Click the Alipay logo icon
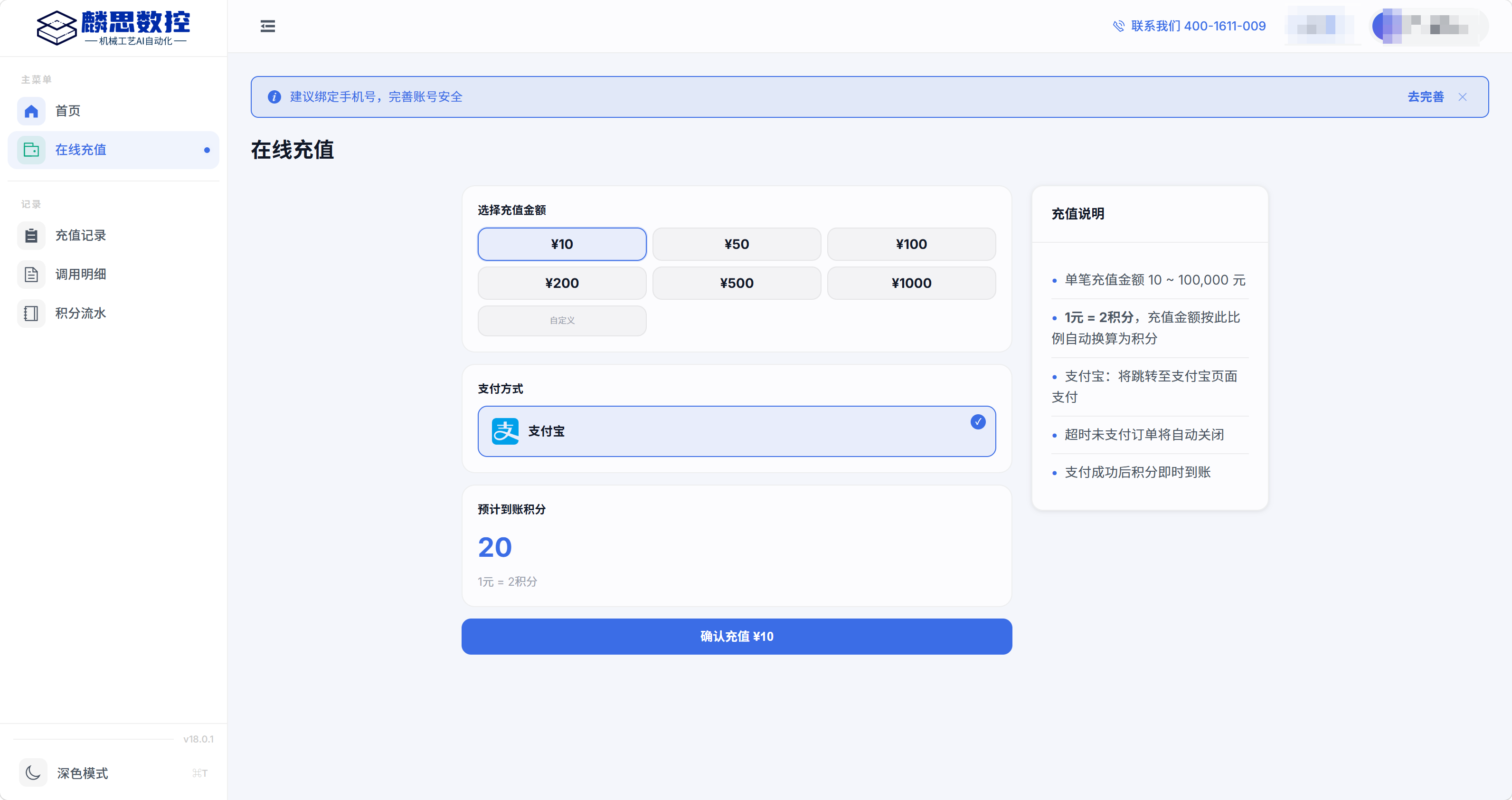The image size is (1512, 800). (505, 431)
